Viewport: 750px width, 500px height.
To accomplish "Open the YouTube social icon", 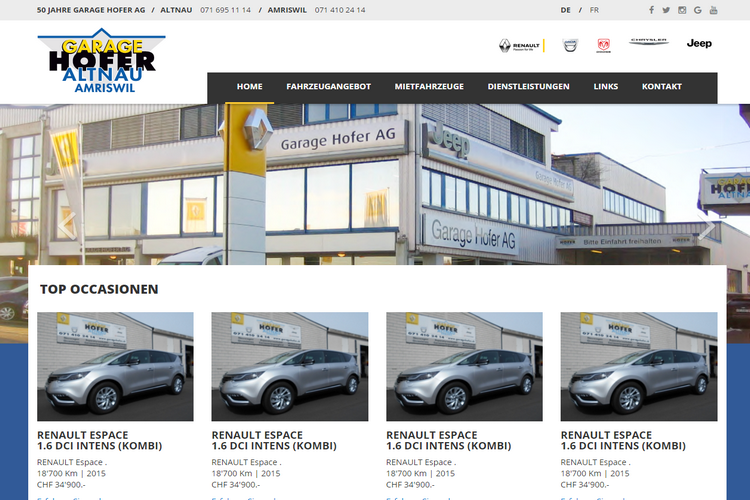I will (x=713, y=10).
